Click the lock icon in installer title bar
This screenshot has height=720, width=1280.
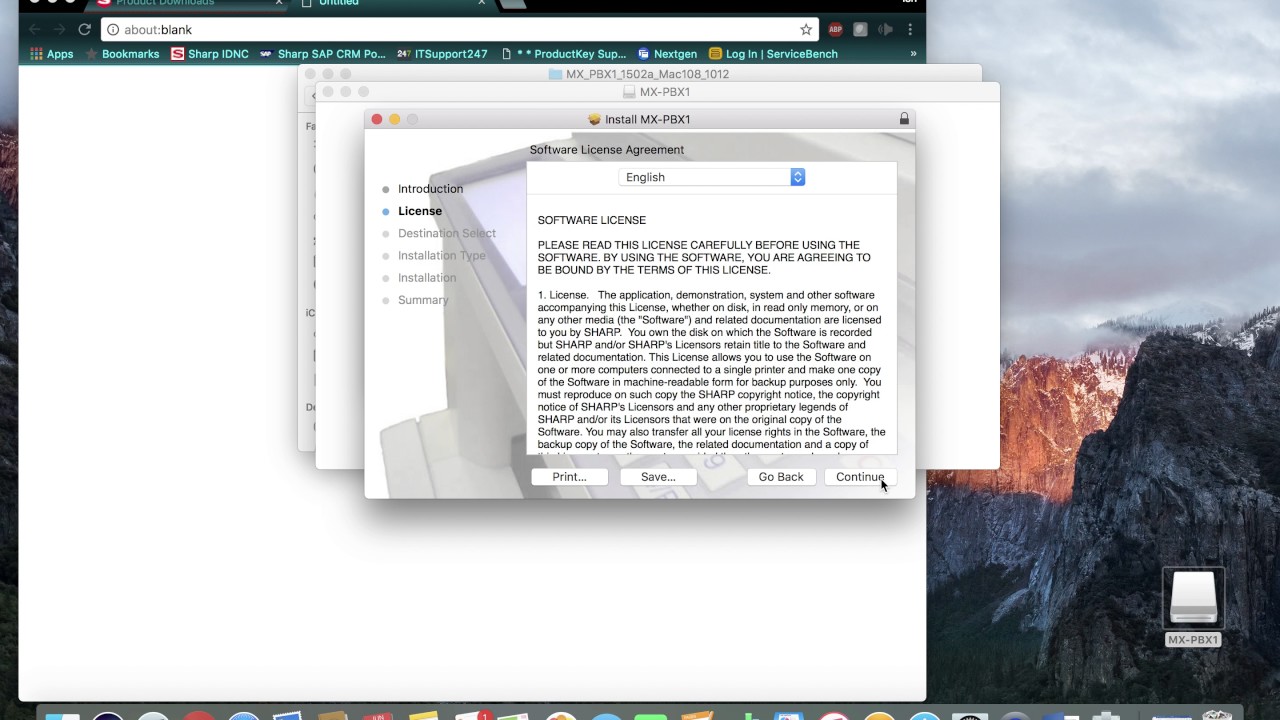point(904,119)
